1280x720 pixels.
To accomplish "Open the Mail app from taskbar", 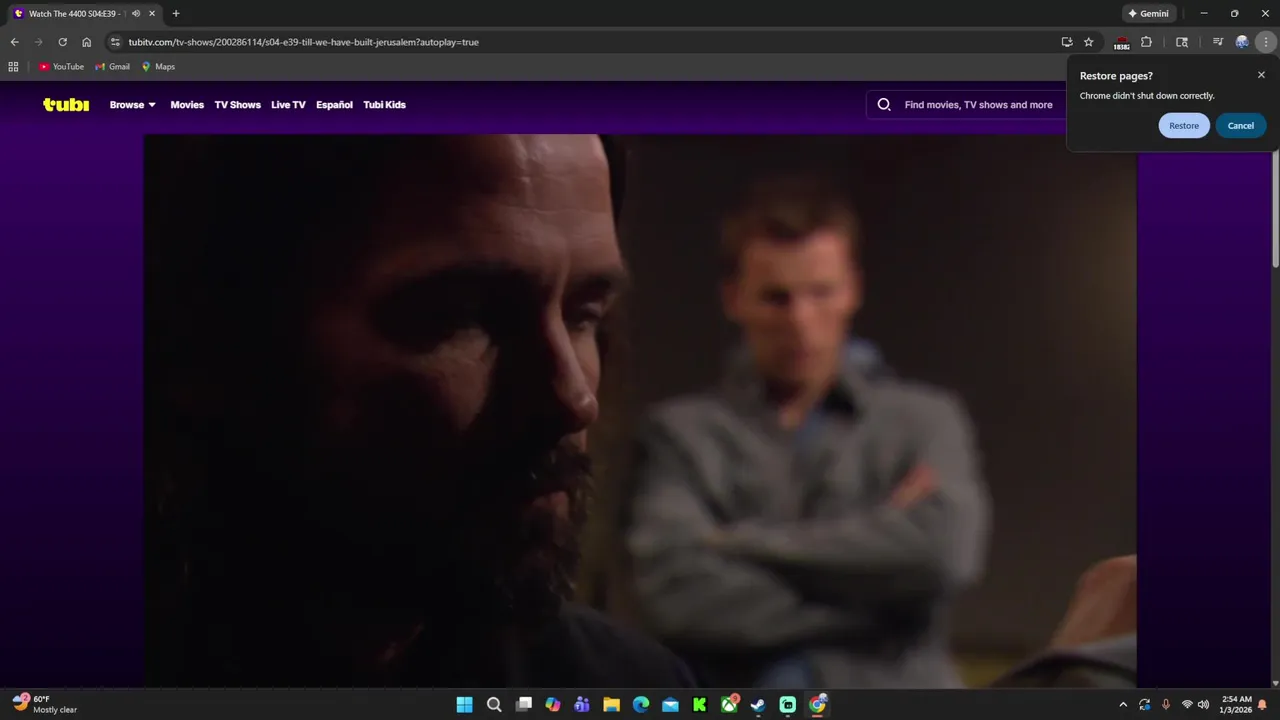I will 670,704.
